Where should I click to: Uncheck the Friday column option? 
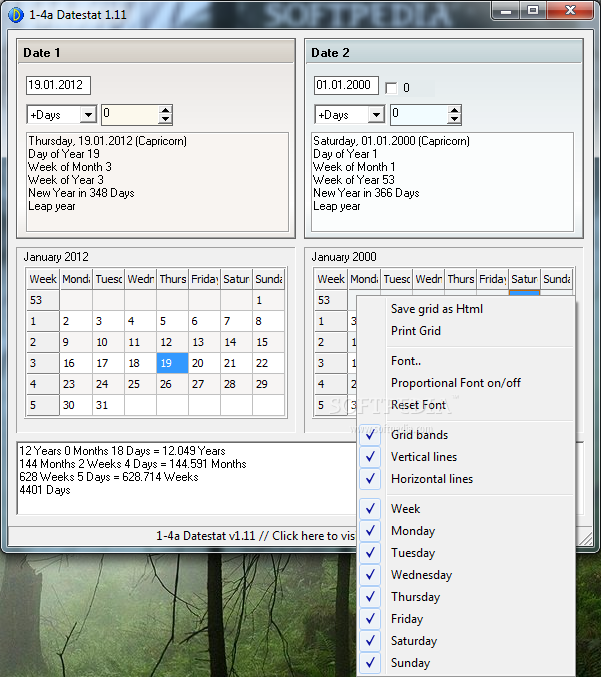[x=466, y=619]
